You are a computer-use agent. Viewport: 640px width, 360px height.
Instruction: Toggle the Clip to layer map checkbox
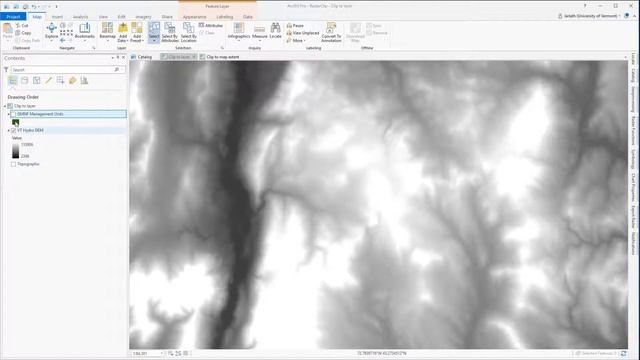pyautogui.click(x=10, y=106)
